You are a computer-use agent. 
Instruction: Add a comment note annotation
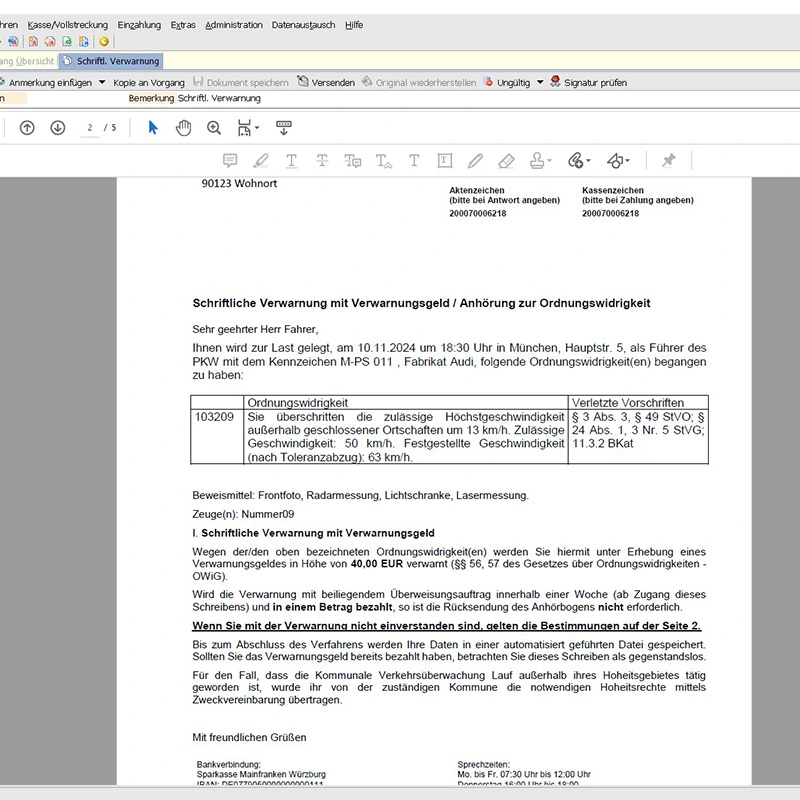tap(230, 160)
